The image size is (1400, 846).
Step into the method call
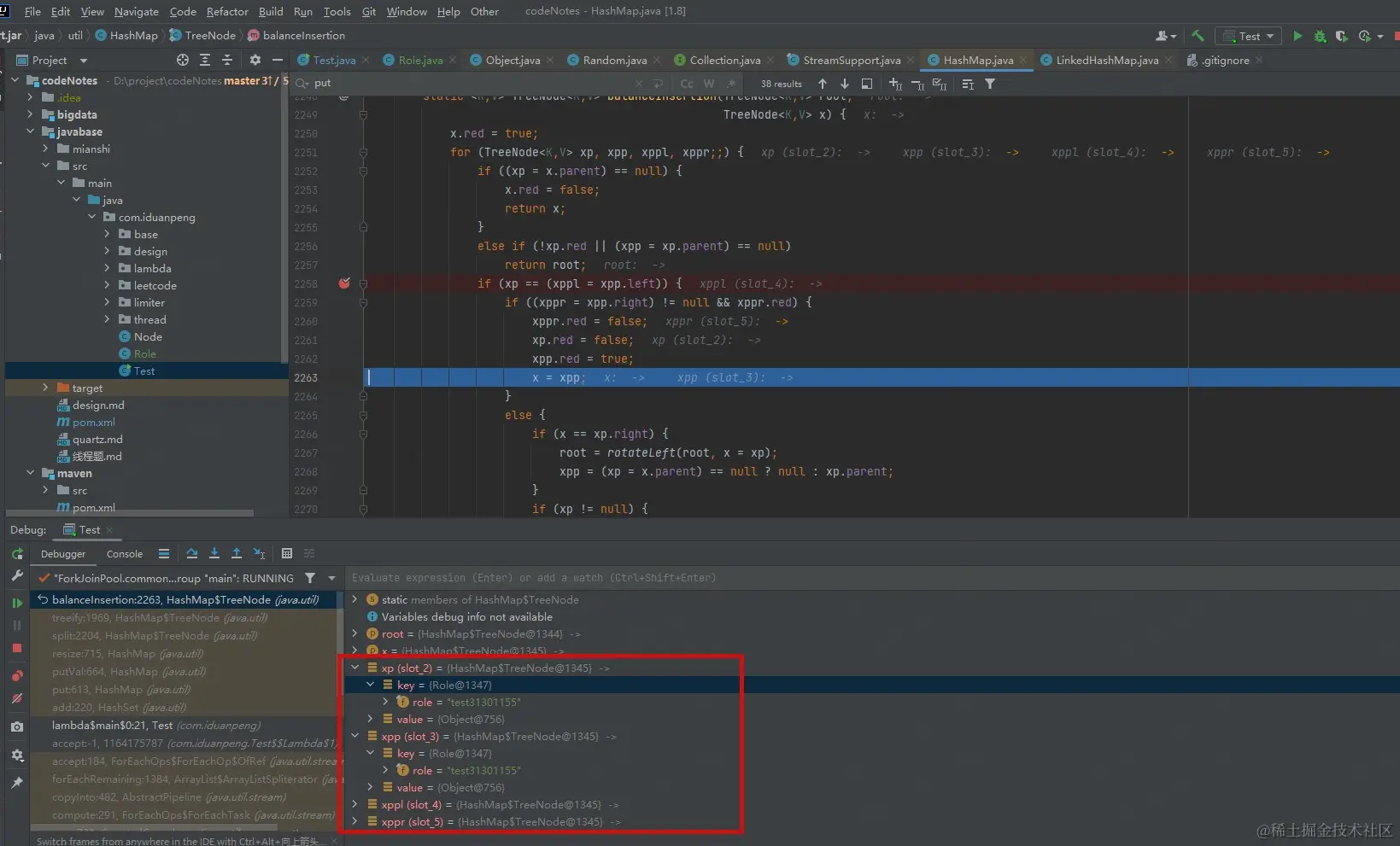click(x=214, y=553)
